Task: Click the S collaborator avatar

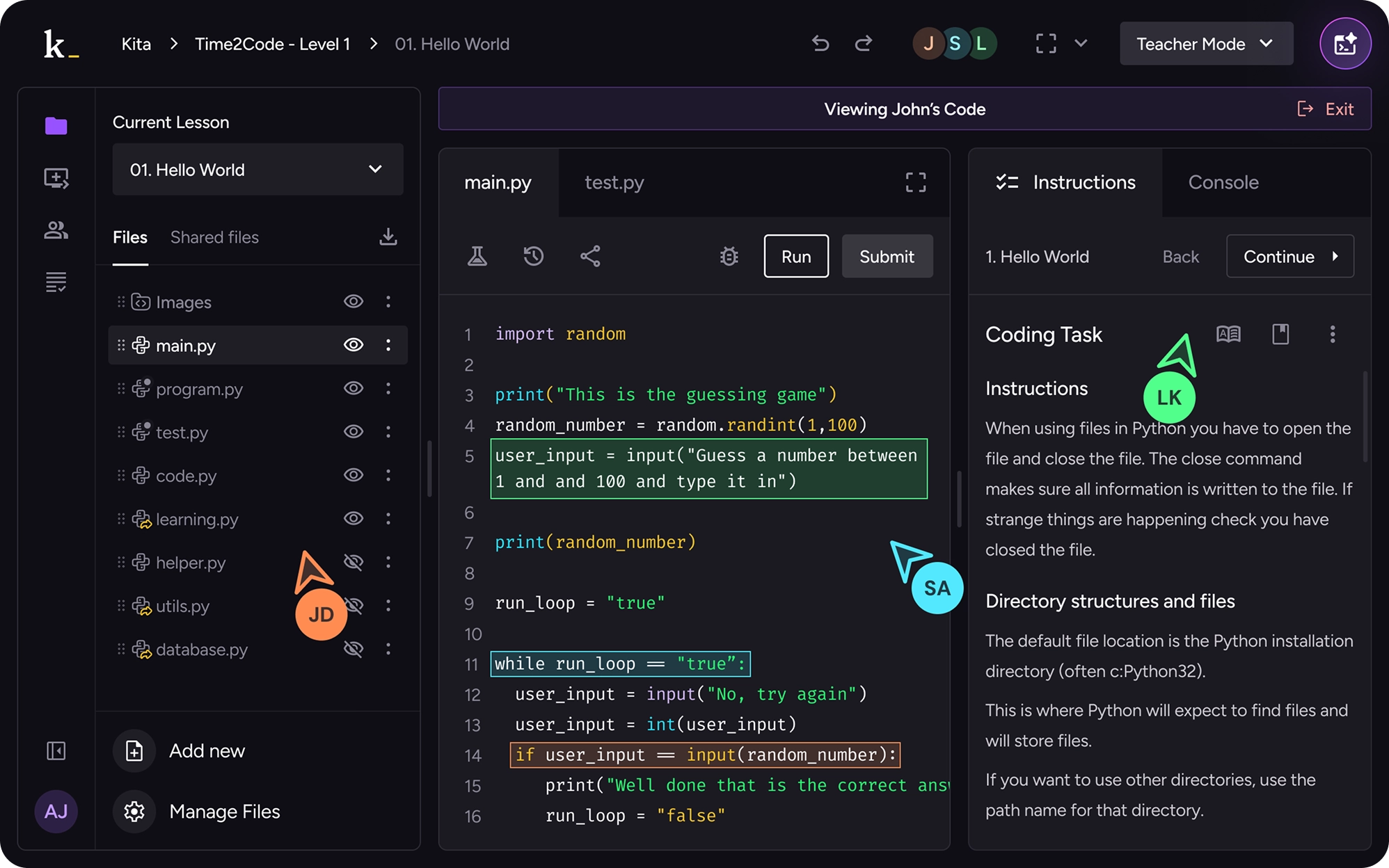Action: [x=955, y=44]
